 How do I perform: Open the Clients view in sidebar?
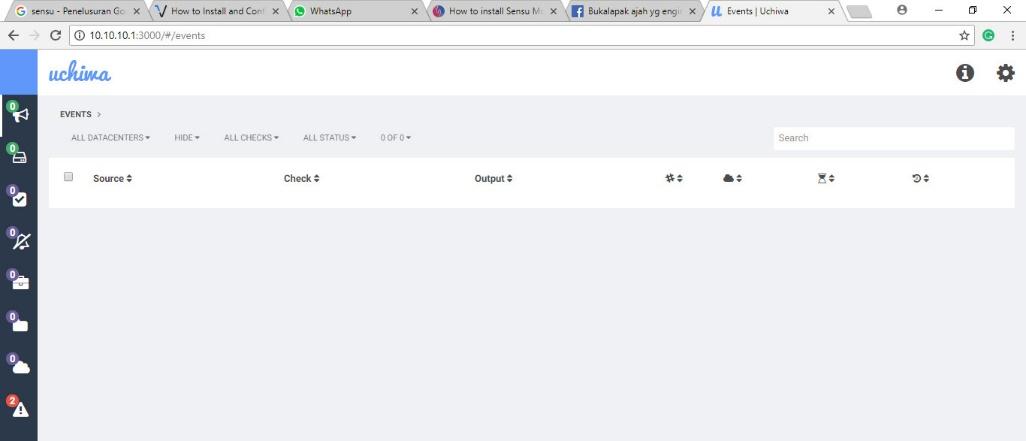20,157
